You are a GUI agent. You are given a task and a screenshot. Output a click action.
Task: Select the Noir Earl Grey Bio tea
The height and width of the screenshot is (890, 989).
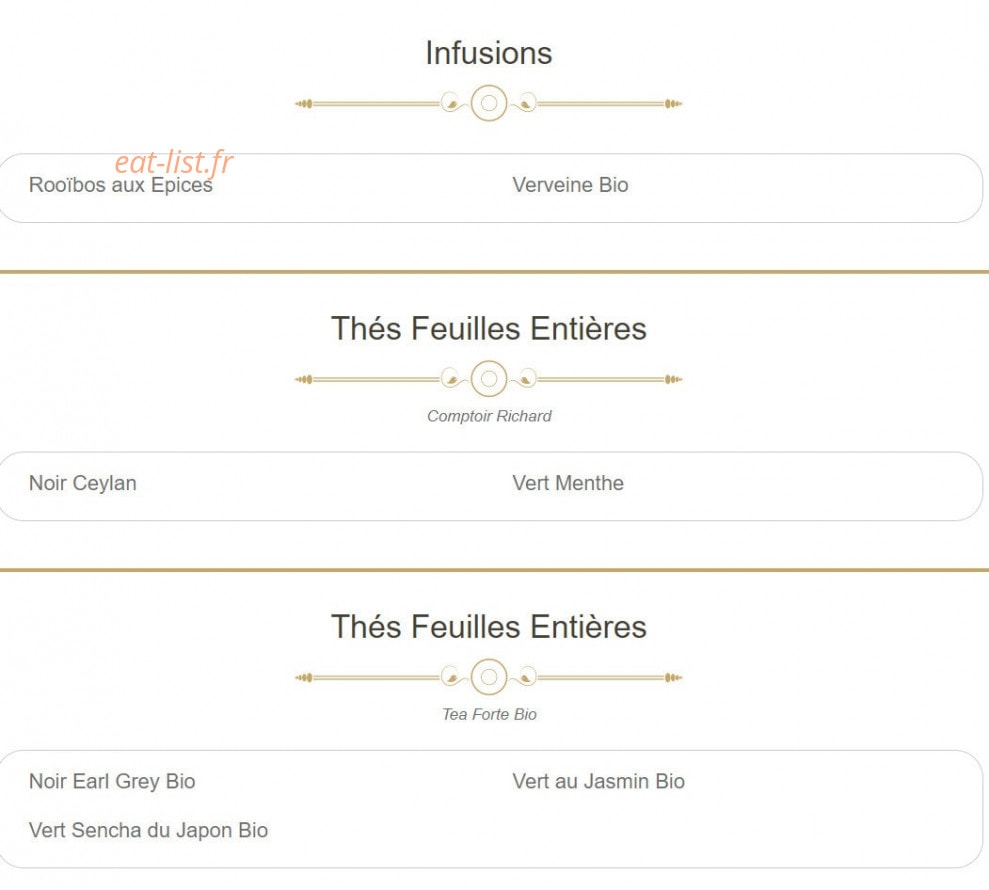pyautogui.click(x=112, y=782)
